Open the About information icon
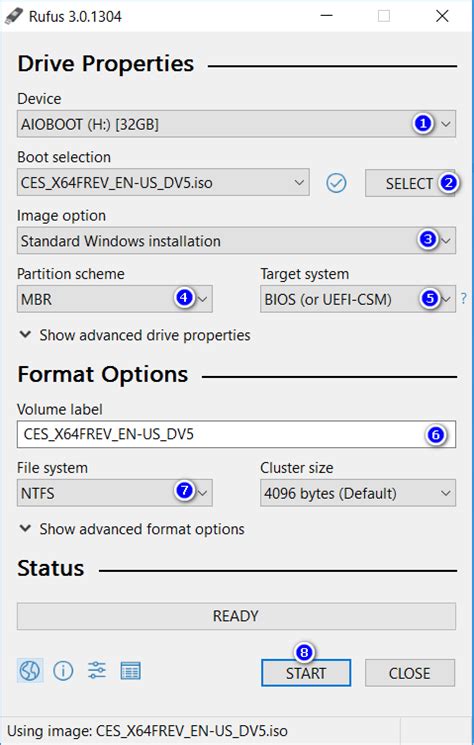Image resolution: width=474 pixels, height=745 pixels. click(63, 671)
